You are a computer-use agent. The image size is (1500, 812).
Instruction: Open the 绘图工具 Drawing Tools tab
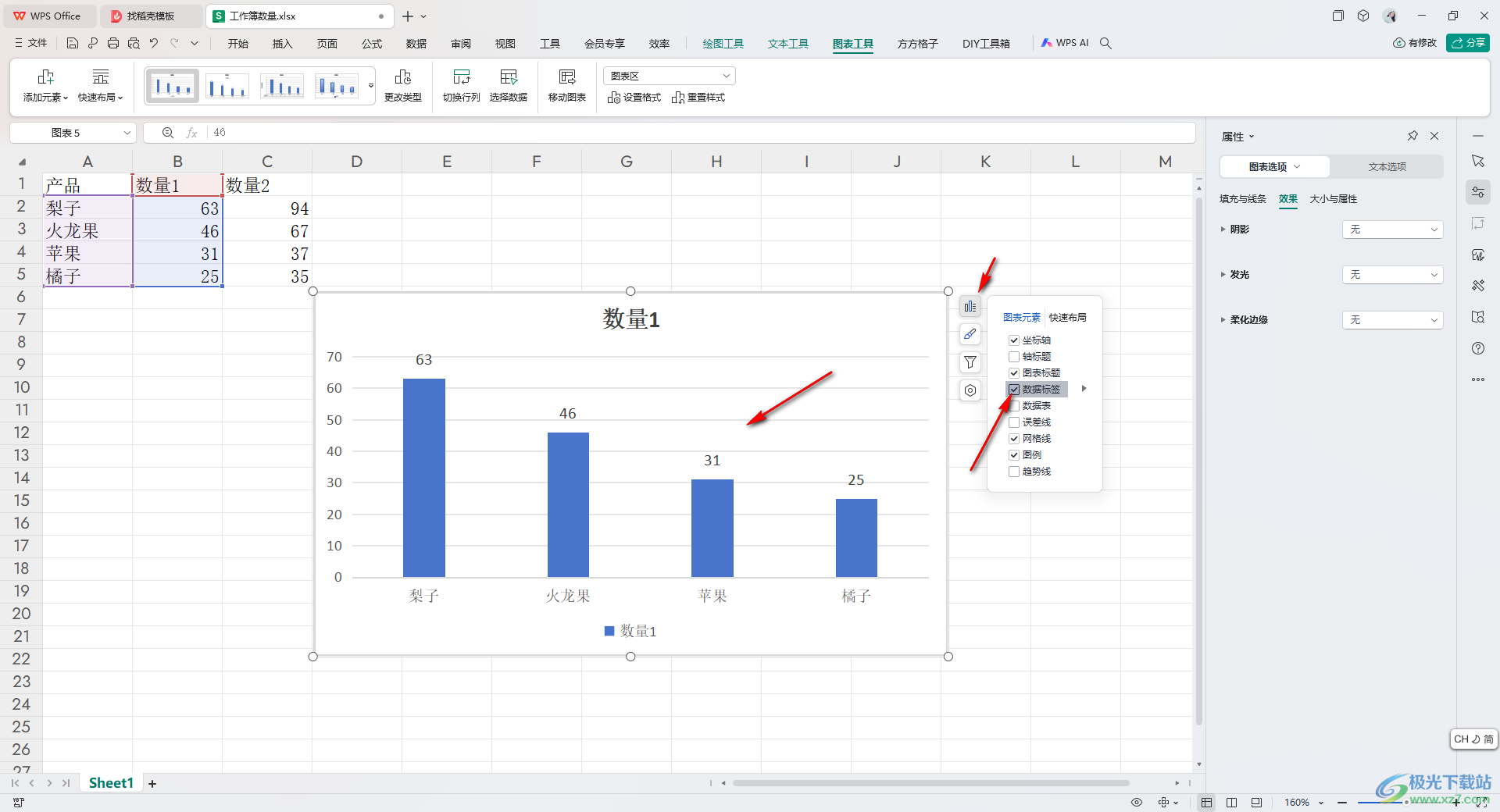(x=723, y=44)
